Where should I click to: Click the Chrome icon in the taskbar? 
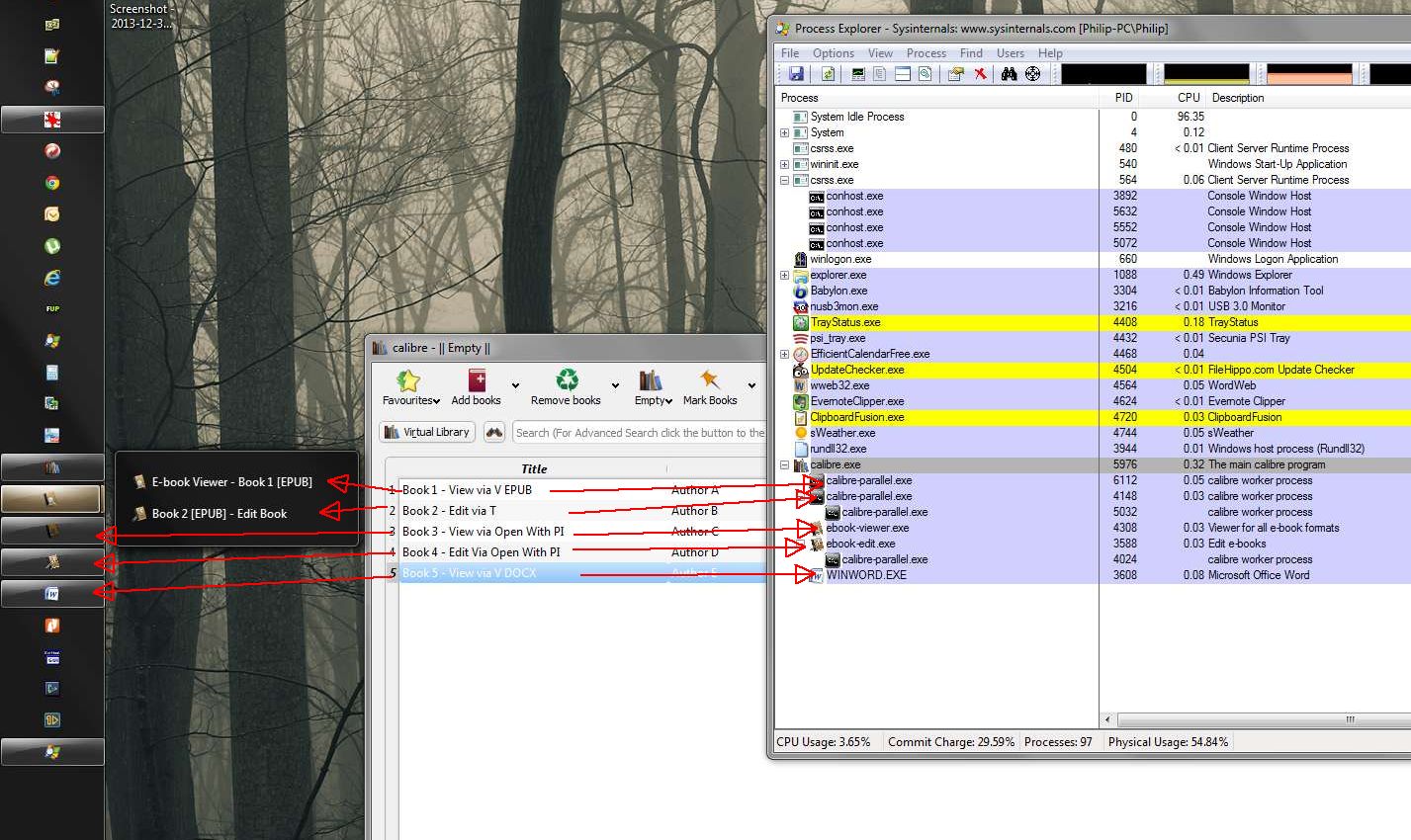(x=52, y=183)
